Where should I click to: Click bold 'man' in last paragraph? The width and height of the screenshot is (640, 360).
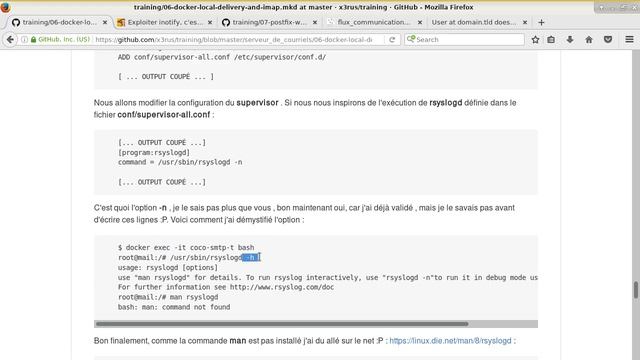point(238,341)
